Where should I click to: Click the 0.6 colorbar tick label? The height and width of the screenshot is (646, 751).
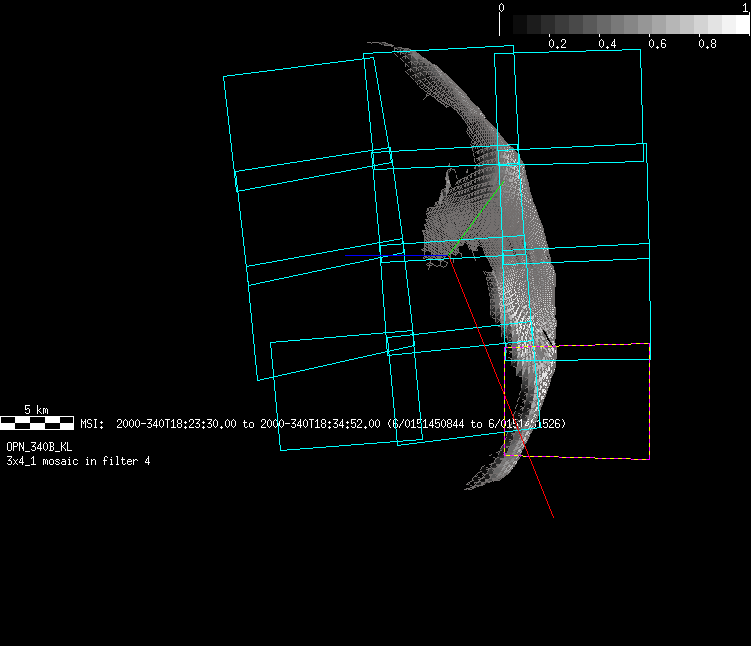pos(656,45)
